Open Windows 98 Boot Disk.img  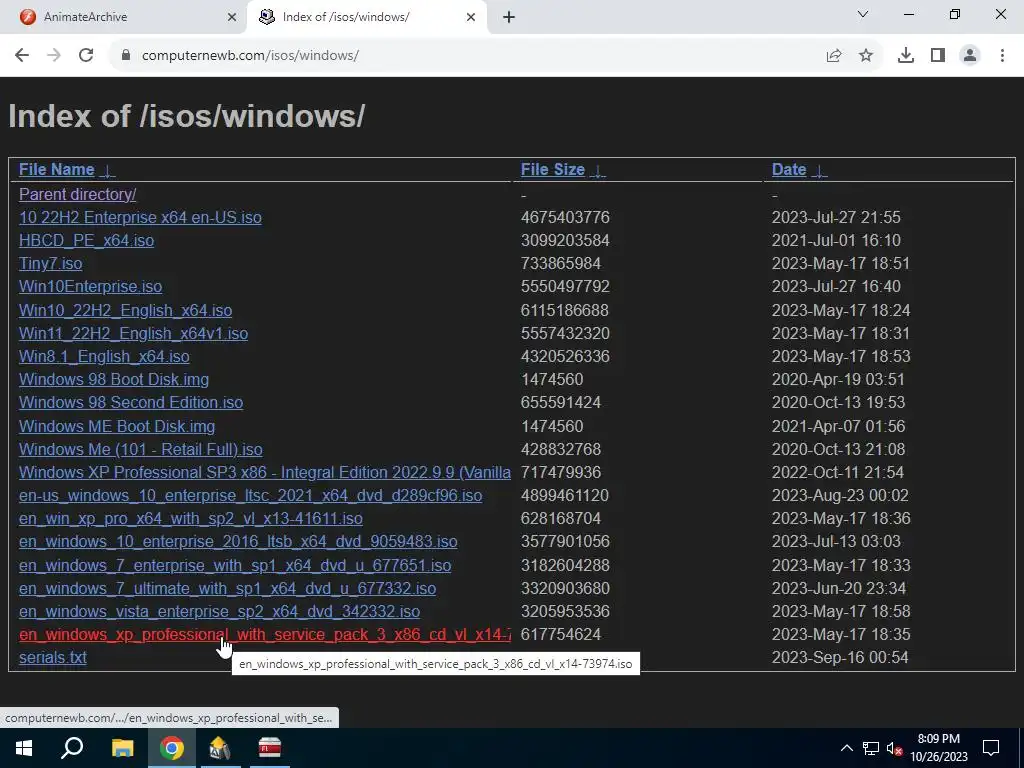point(114,379)
